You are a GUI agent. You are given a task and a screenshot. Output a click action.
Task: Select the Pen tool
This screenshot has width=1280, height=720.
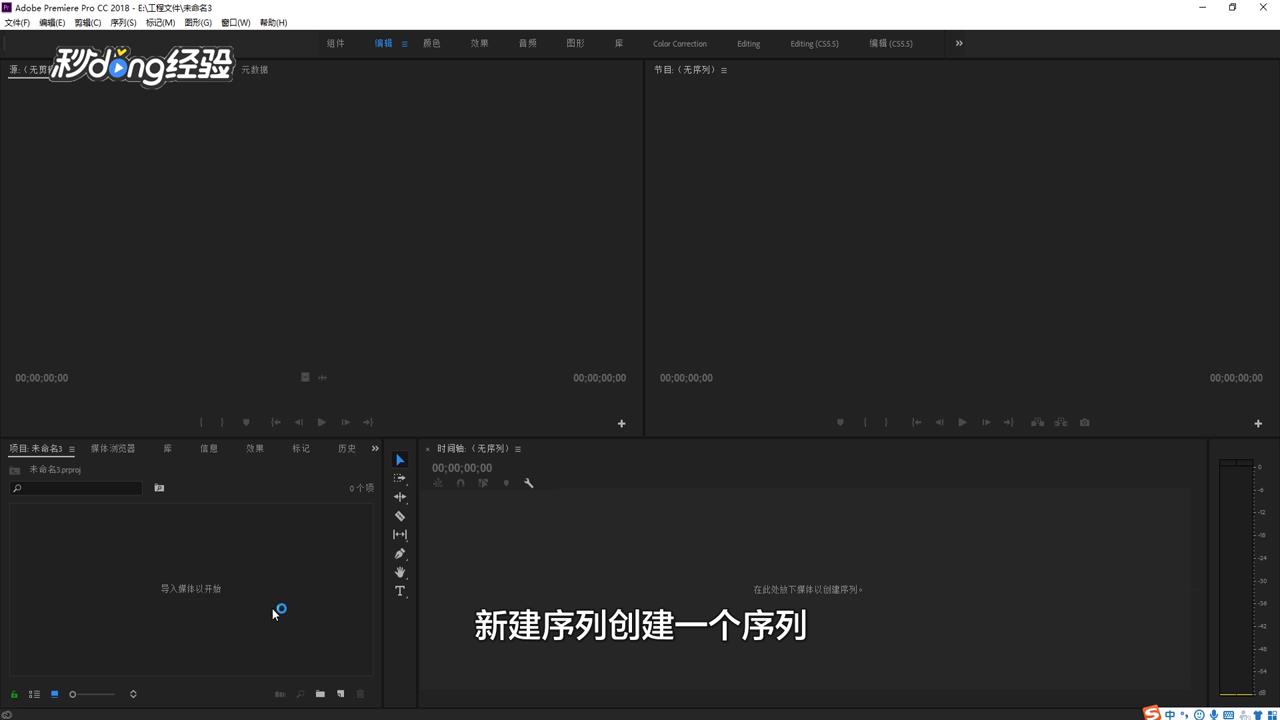(400, 554)
